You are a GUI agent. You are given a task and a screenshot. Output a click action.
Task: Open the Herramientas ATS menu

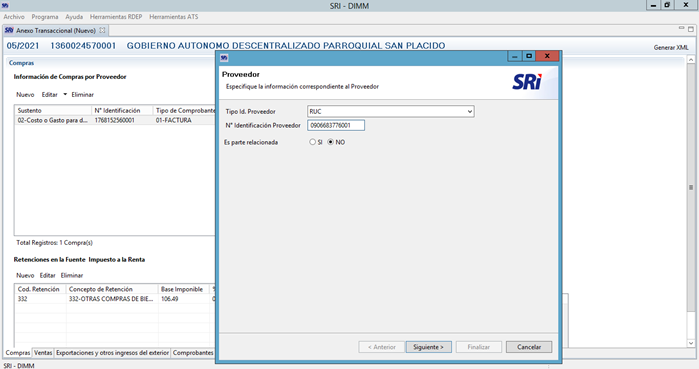tap(174, 17)
